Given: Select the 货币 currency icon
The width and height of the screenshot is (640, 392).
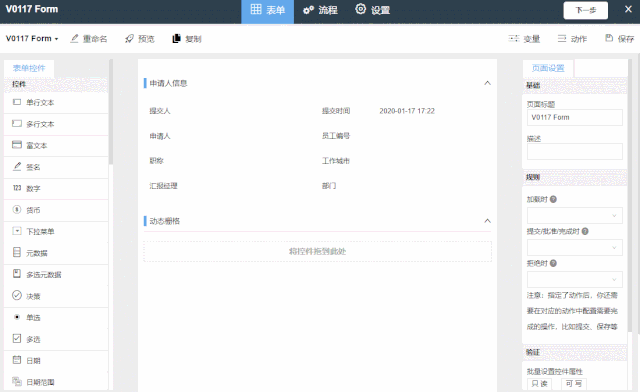Looking at the screenshot, I should tap(17, 209).
